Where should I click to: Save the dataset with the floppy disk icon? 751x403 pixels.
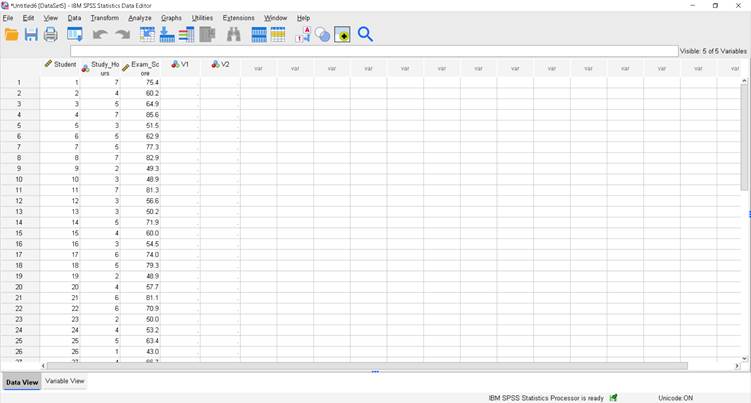(31, 35)
